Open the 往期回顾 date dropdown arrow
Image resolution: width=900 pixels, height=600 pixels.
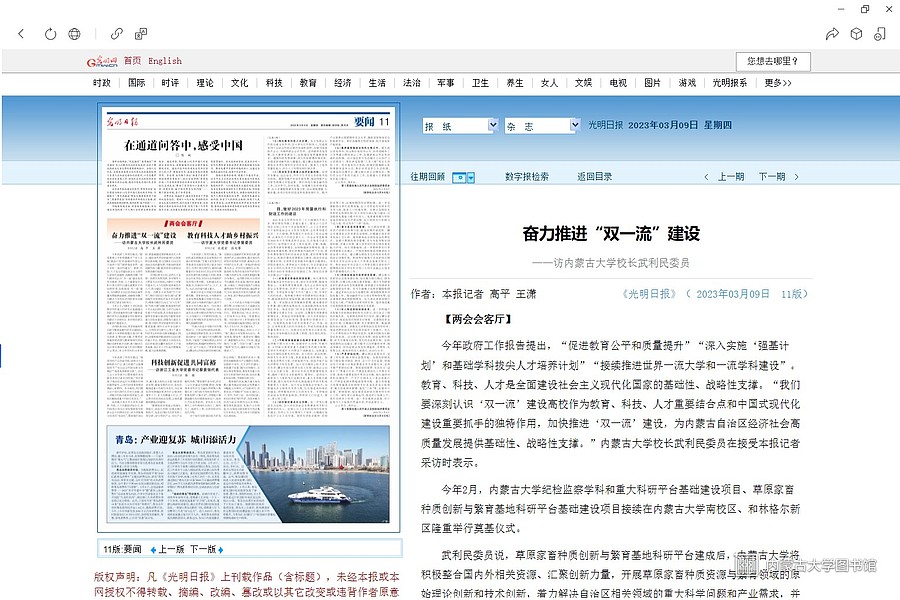click(x=471, y=178)
